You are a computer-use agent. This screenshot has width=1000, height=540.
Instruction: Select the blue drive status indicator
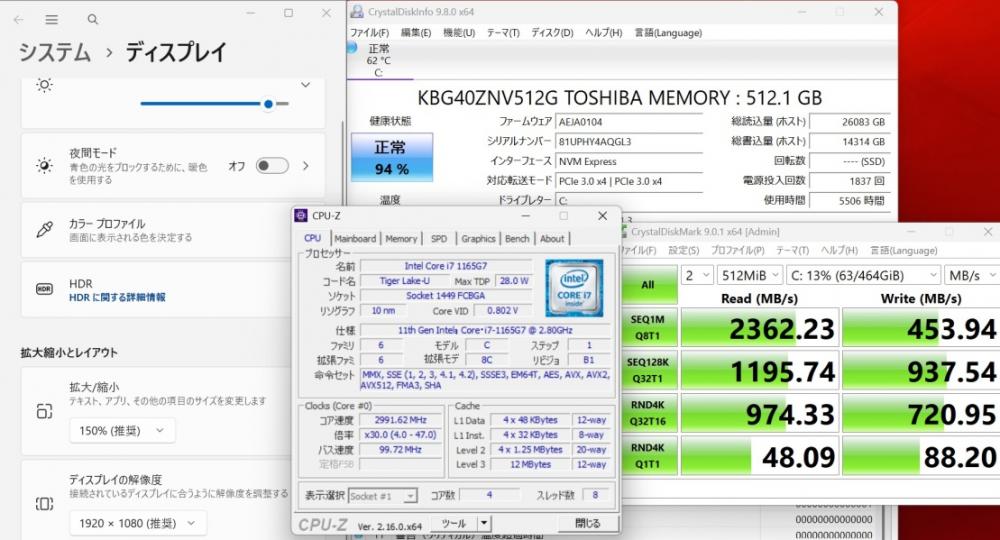(x=352, y=47)
